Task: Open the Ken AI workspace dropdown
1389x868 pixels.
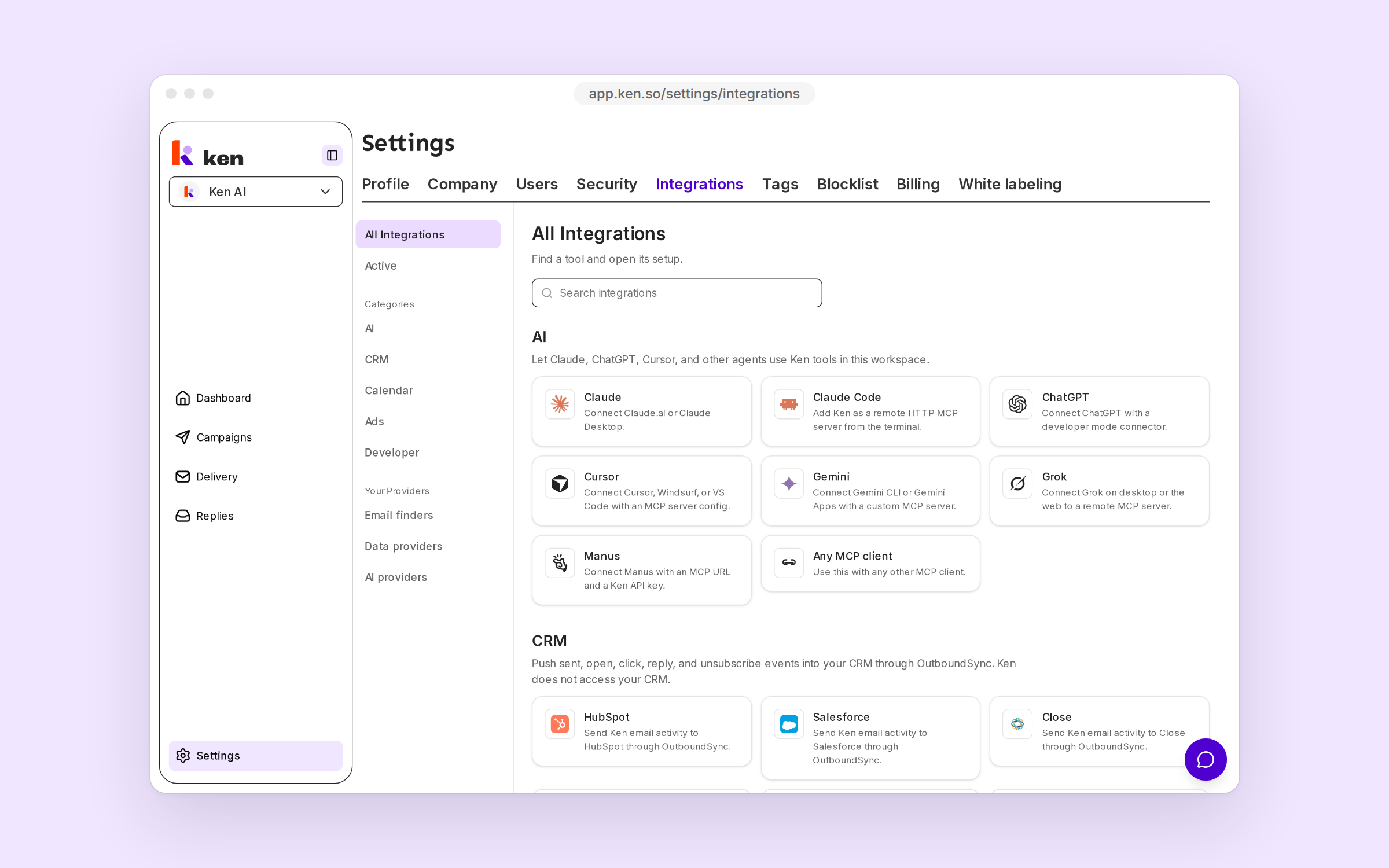Action: [256, 192]
